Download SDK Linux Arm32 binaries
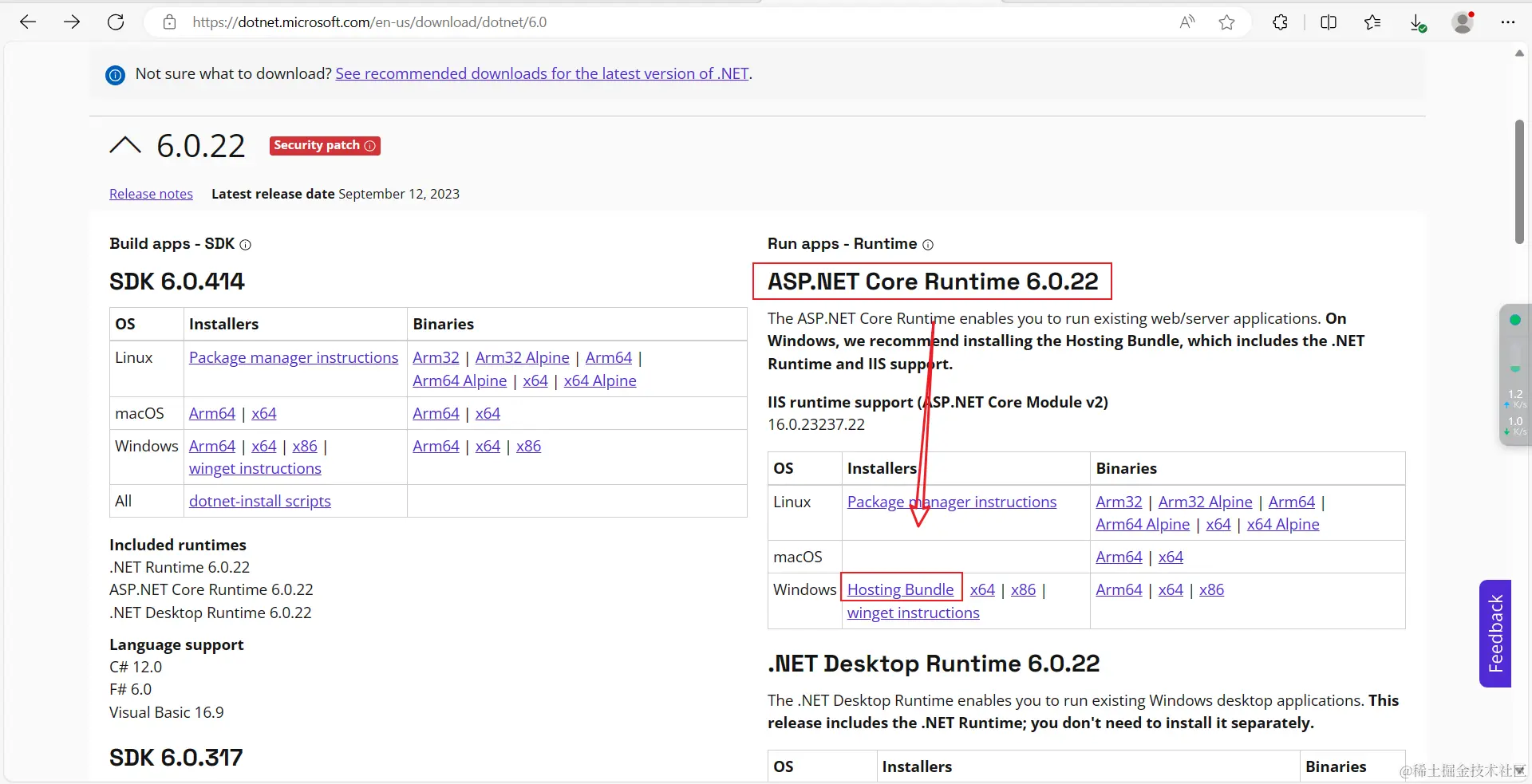Image resolution: width=1532 pixels, height=784 pixels. [436, 357]
